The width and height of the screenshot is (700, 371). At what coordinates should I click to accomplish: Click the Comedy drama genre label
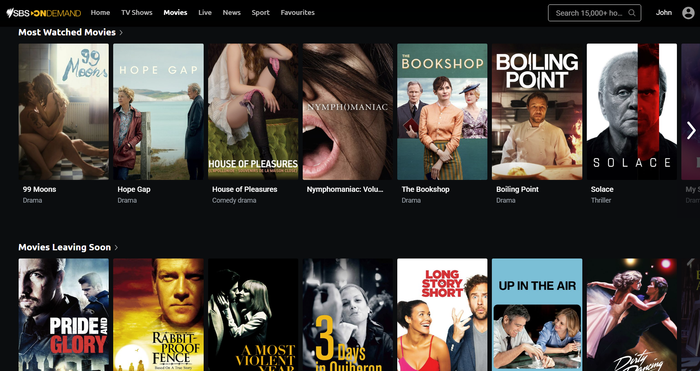(234, 200)
